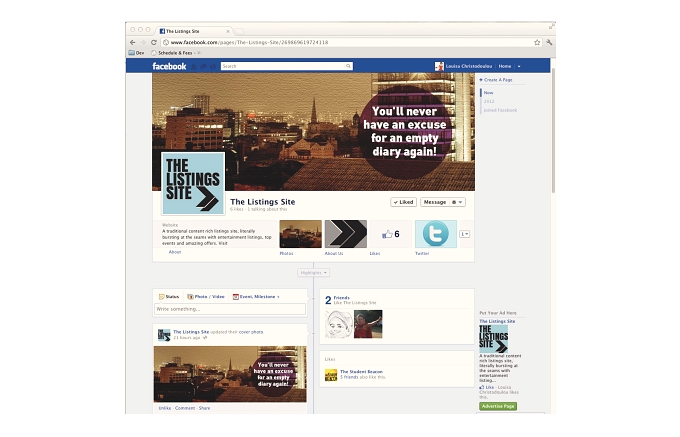Open the About link under the description

click(175, 252)
